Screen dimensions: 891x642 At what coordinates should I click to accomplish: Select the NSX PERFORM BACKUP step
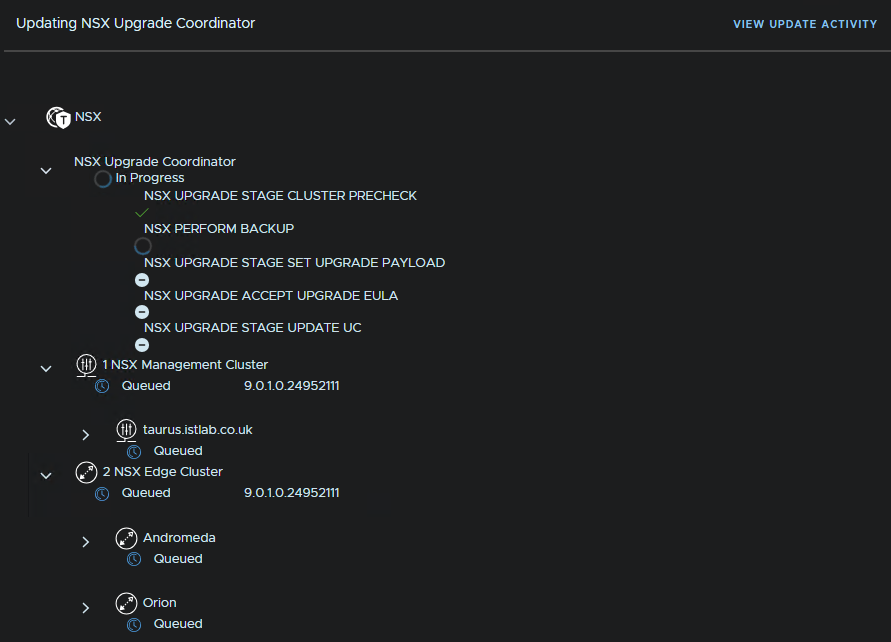click(219, 229)
